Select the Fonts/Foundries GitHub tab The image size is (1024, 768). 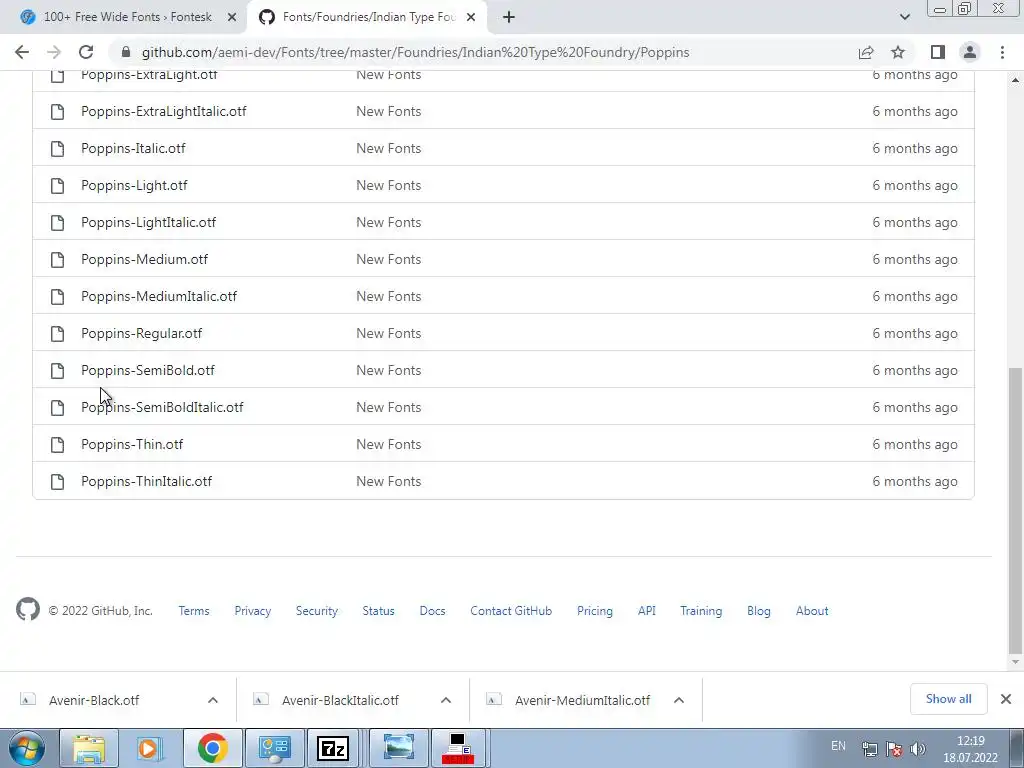367,18
